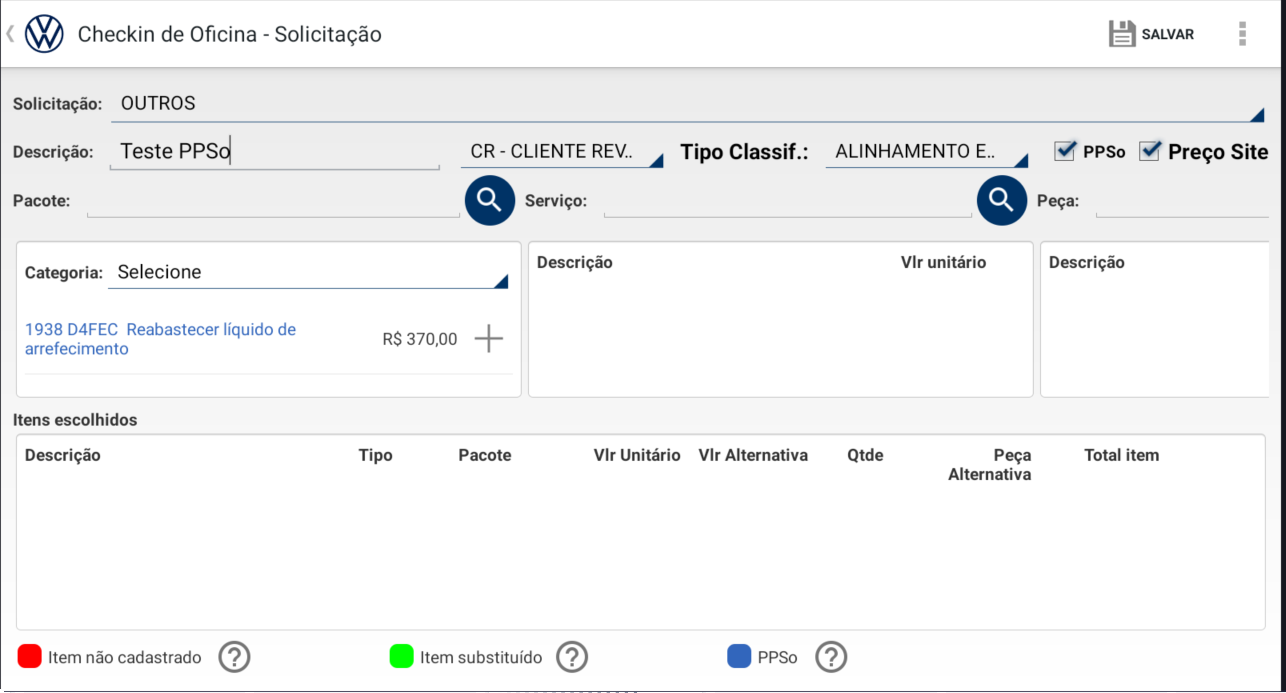The height and width of the screenshot is (693, 1286).
Task: Click the blue PPSo legend color square
Action: tap(739, 657)
